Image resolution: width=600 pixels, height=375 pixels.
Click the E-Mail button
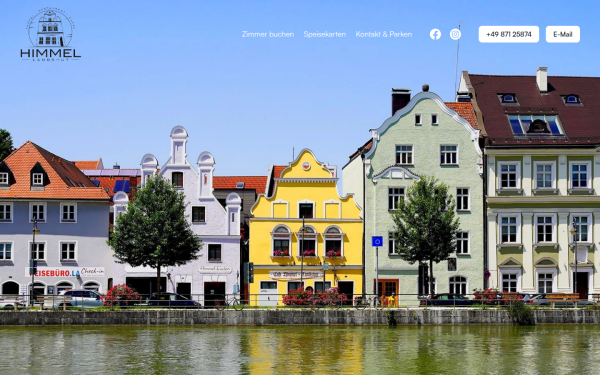[562, 34]
